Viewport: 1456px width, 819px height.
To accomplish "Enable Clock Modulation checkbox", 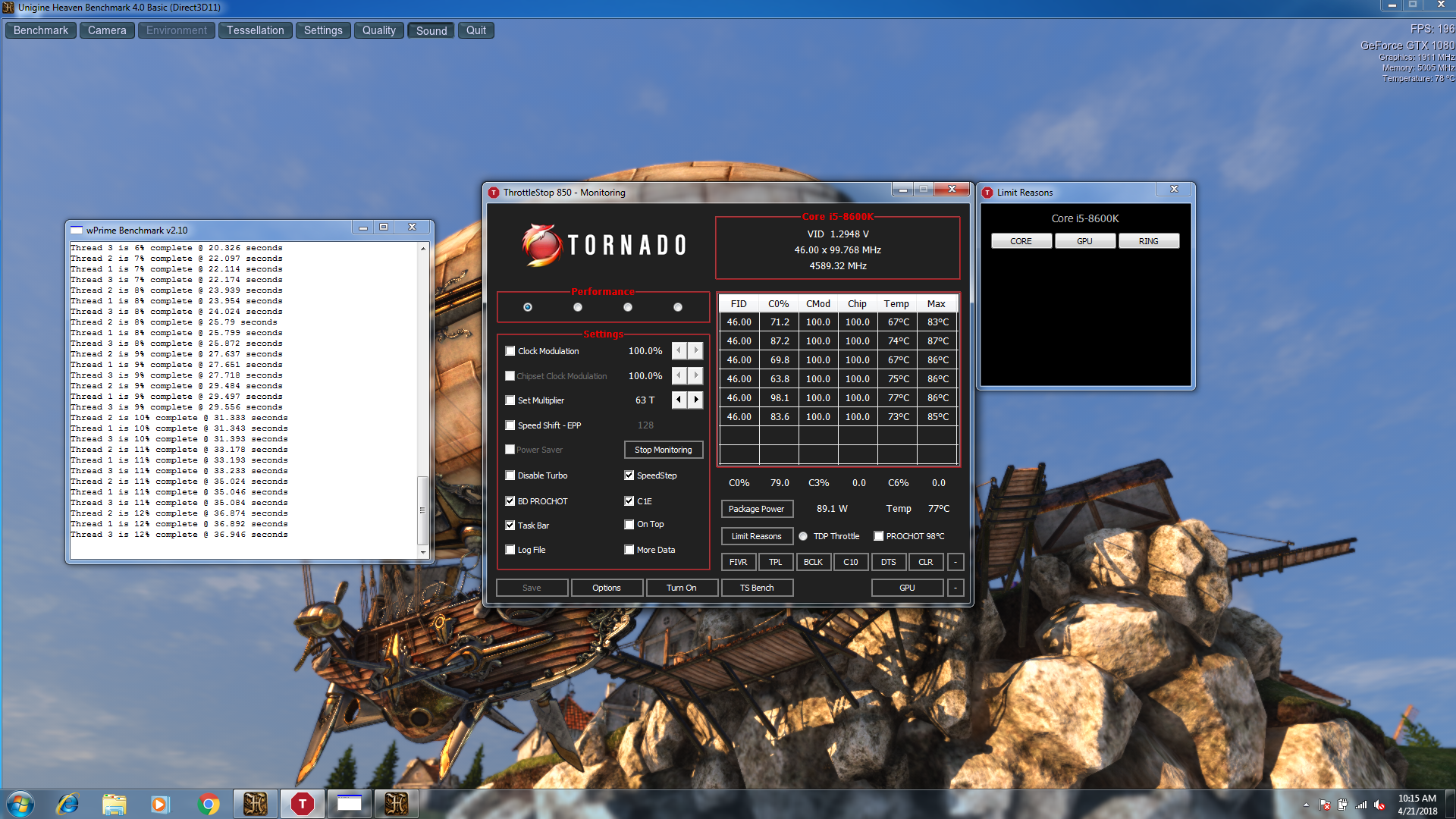I will [510, 351].
